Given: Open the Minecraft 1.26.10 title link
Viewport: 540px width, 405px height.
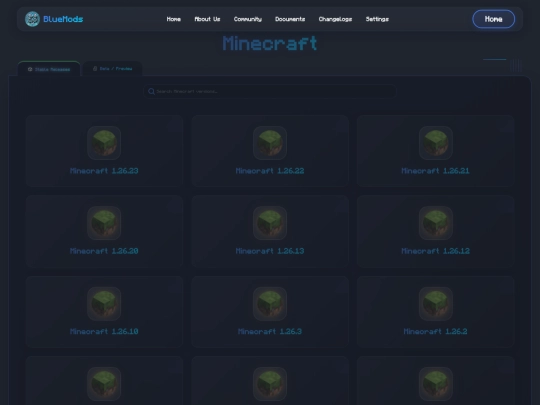Looking at the screenshot, I should click(104, 332).
